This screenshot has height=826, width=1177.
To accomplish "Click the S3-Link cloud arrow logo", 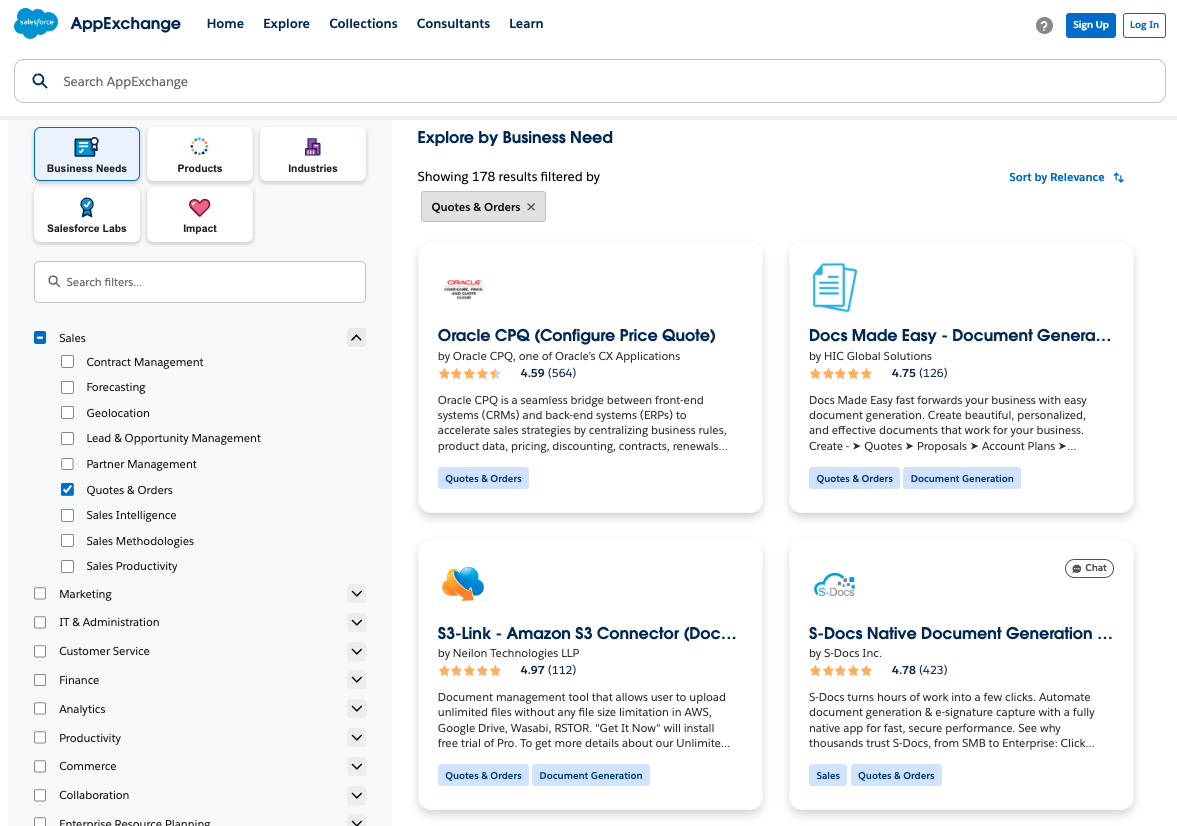I will (463, 584).
